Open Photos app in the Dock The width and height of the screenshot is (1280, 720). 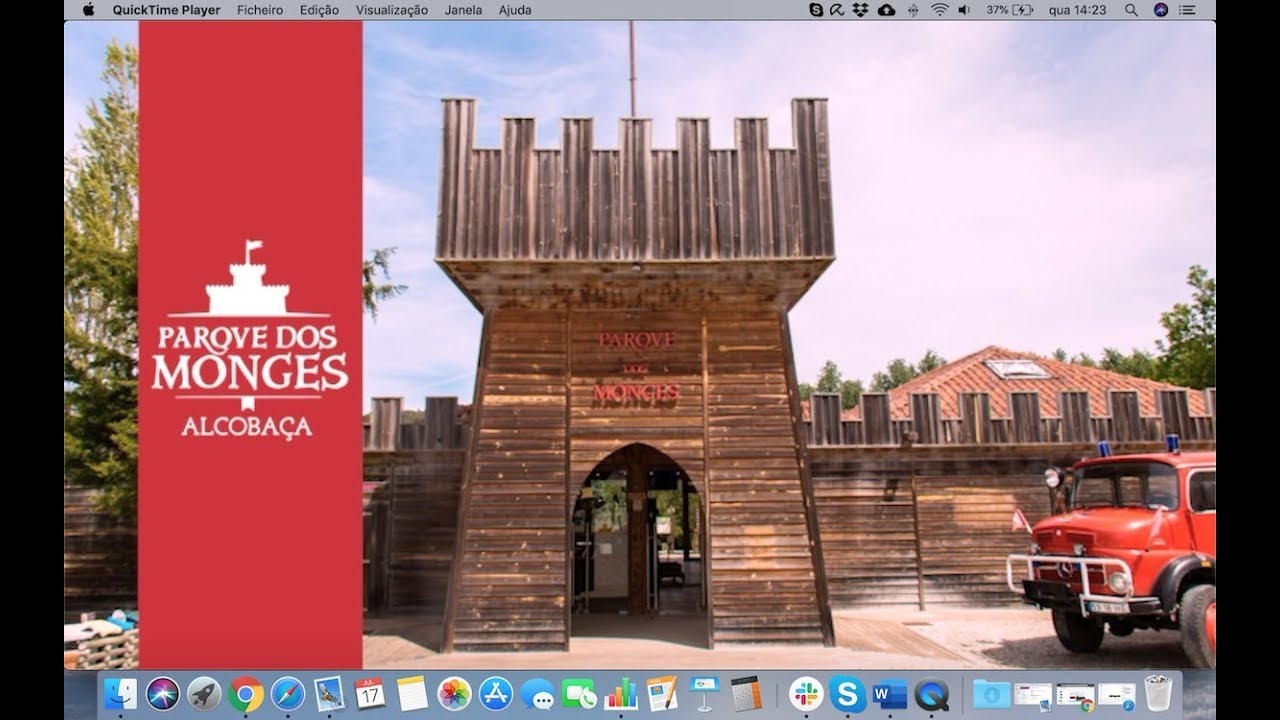454,693
